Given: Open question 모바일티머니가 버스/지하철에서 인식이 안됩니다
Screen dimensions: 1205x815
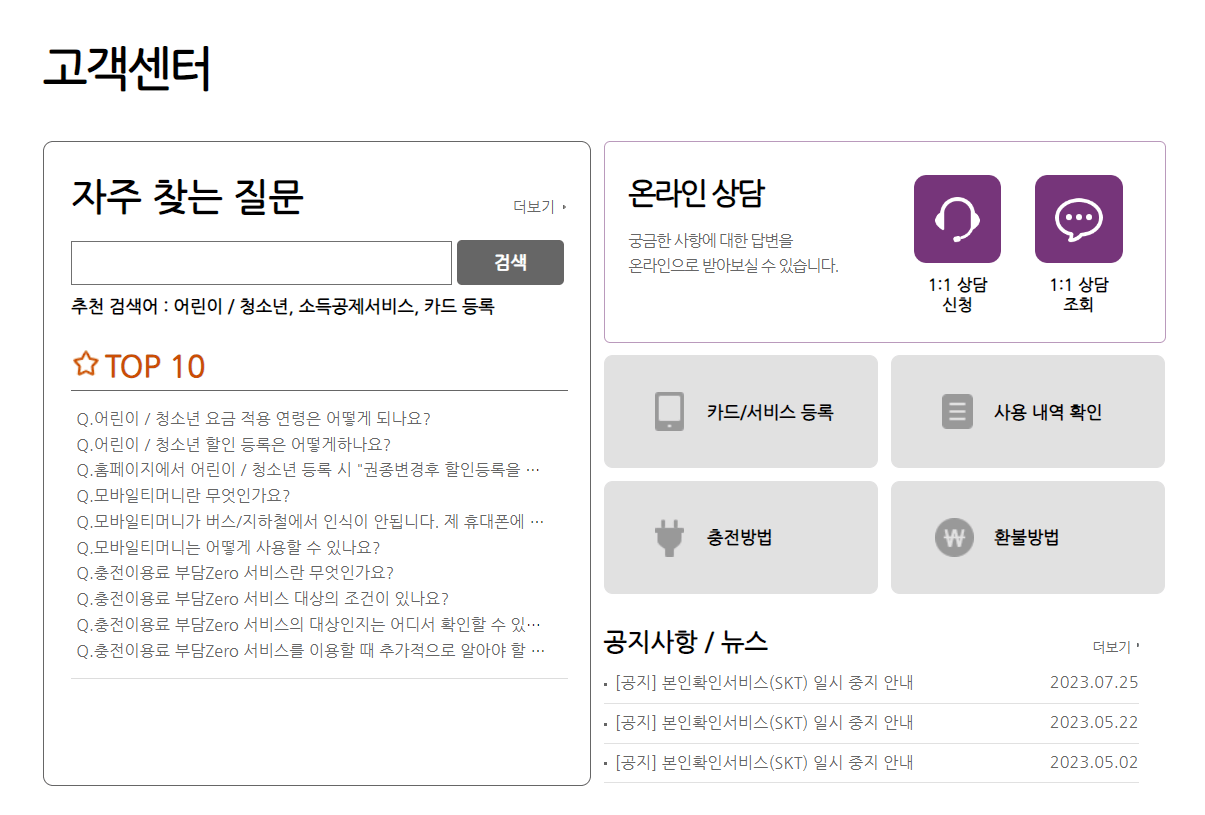Looking at the screenshot, I should coord(310,522).
